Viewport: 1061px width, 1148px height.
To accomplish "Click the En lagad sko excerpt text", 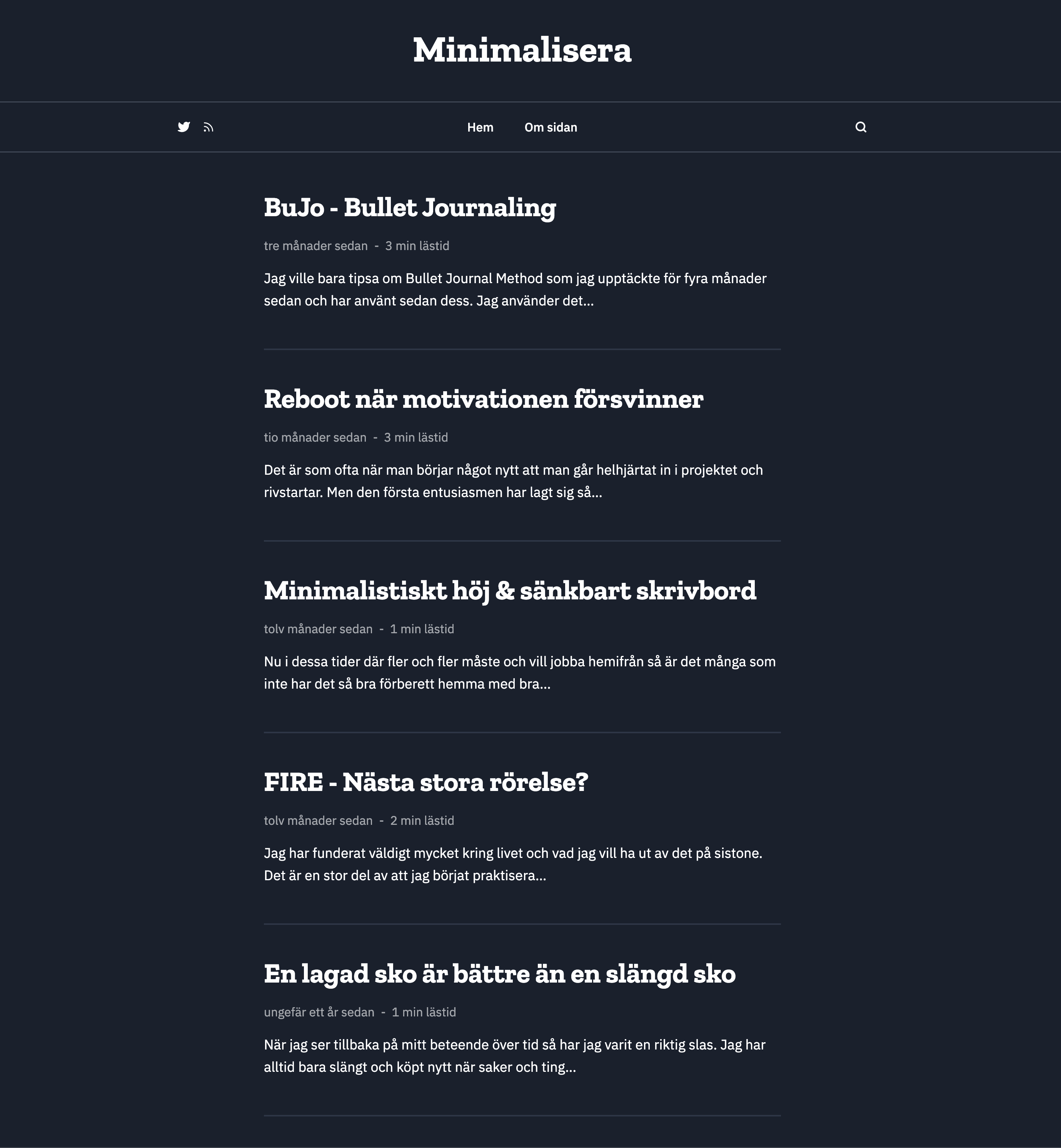I will (x=514, y=1057).
